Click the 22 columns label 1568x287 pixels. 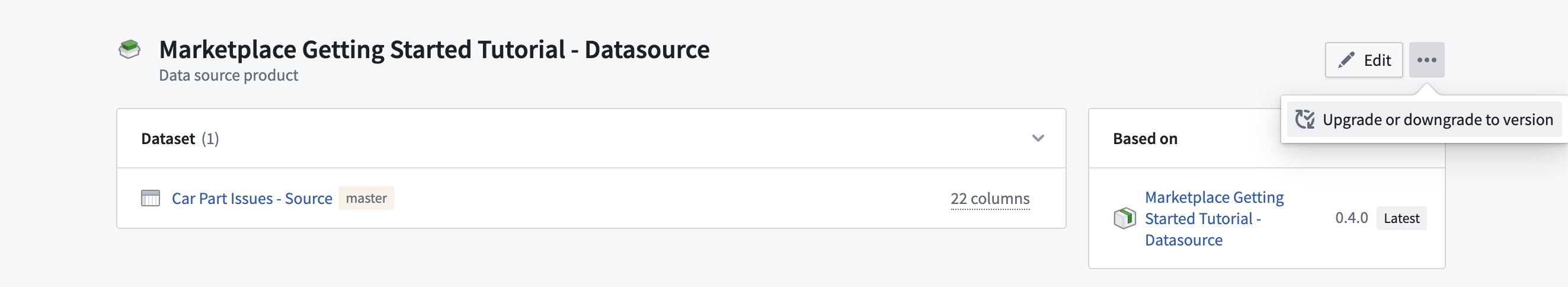click(990, 199)
